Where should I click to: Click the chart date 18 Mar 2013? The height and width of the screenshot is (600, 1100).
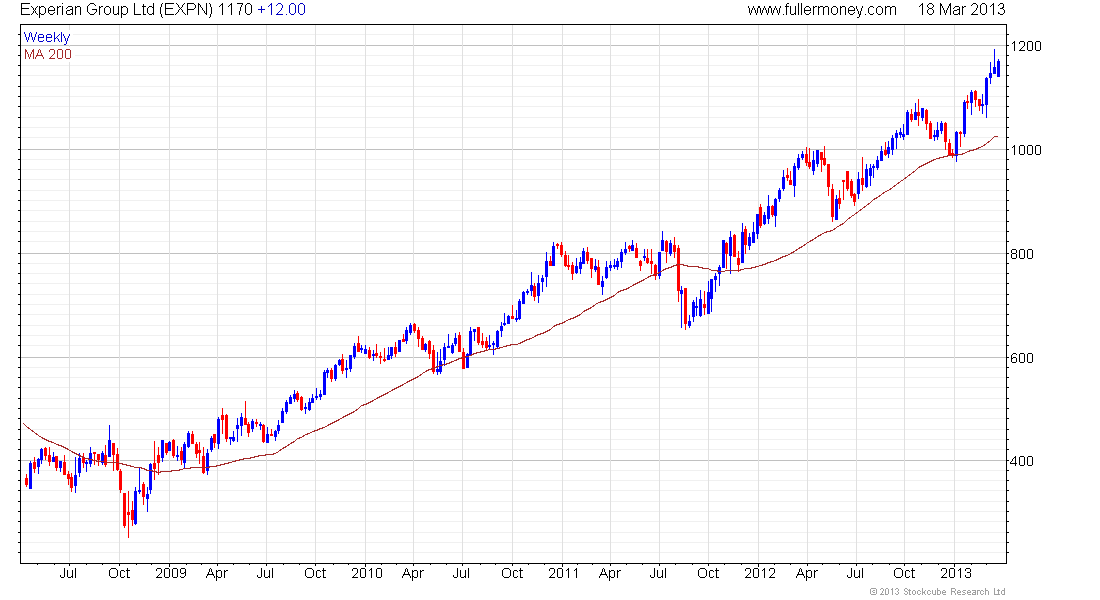[x=961, y=10]
